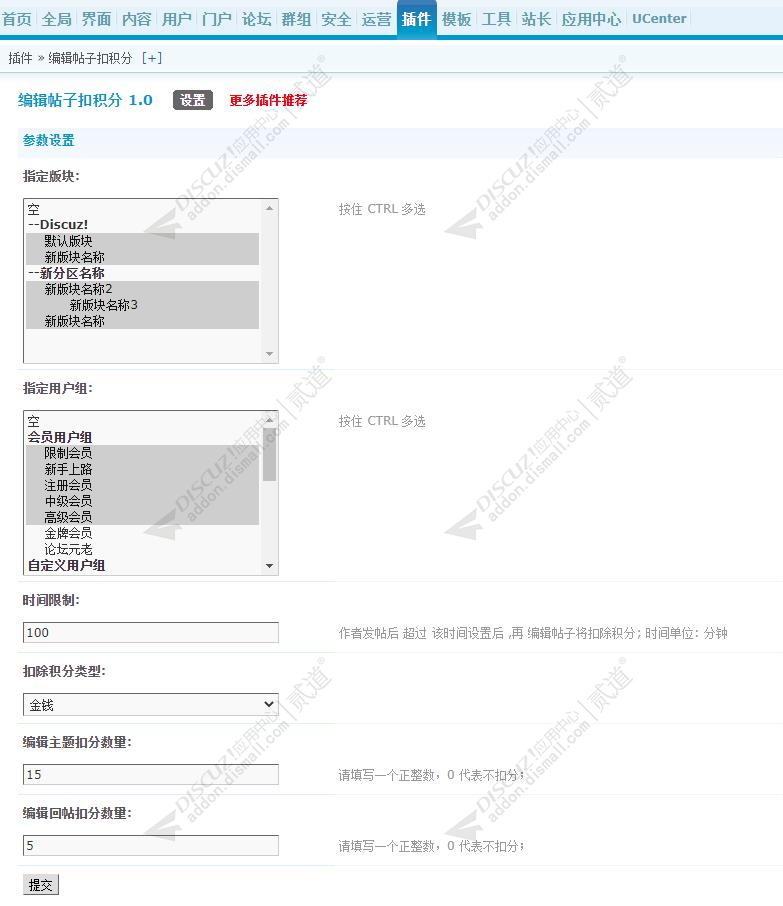This screenshot has height=906, width=783.
Task: Open the 站长 tab
Action: click(x=536, y=19)
